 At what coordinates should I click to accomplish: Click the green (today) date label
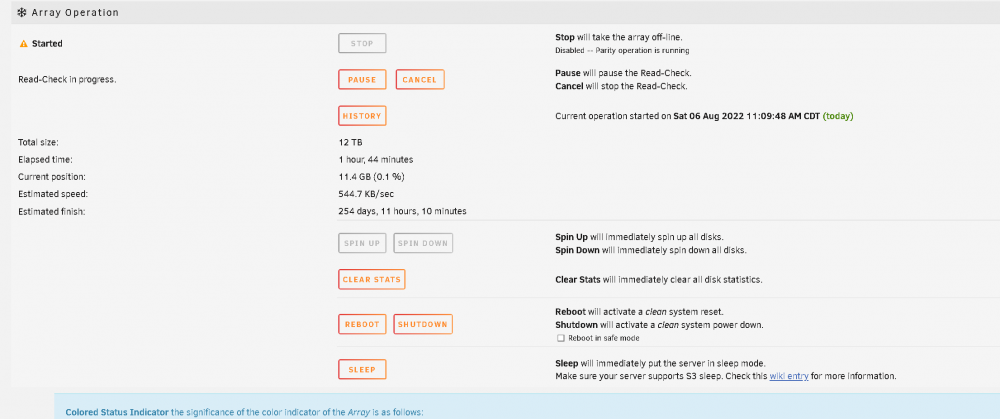coord(838,116)
